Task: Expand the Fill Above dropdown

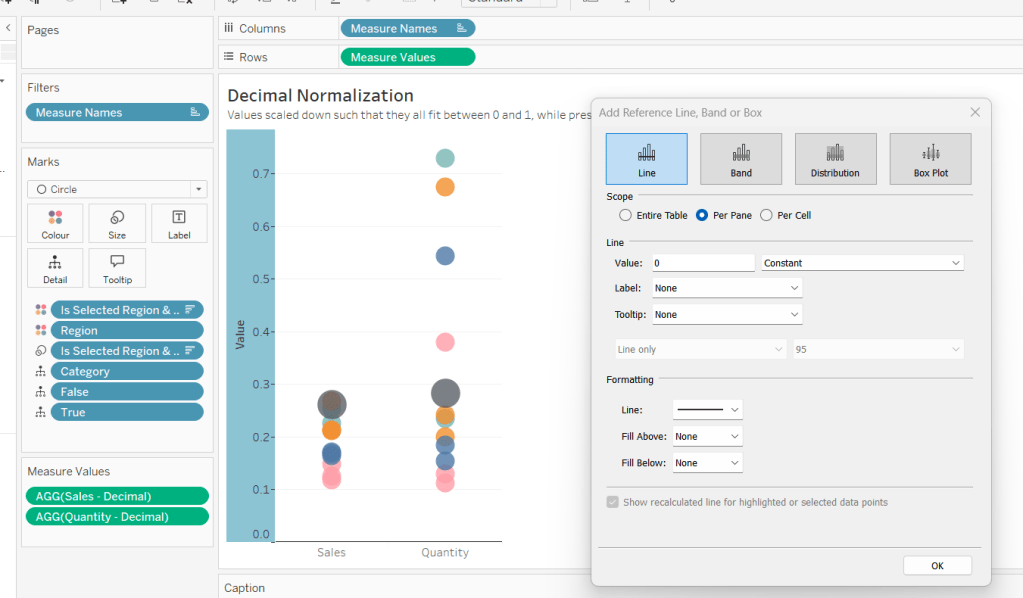Action: coord(707,436)
